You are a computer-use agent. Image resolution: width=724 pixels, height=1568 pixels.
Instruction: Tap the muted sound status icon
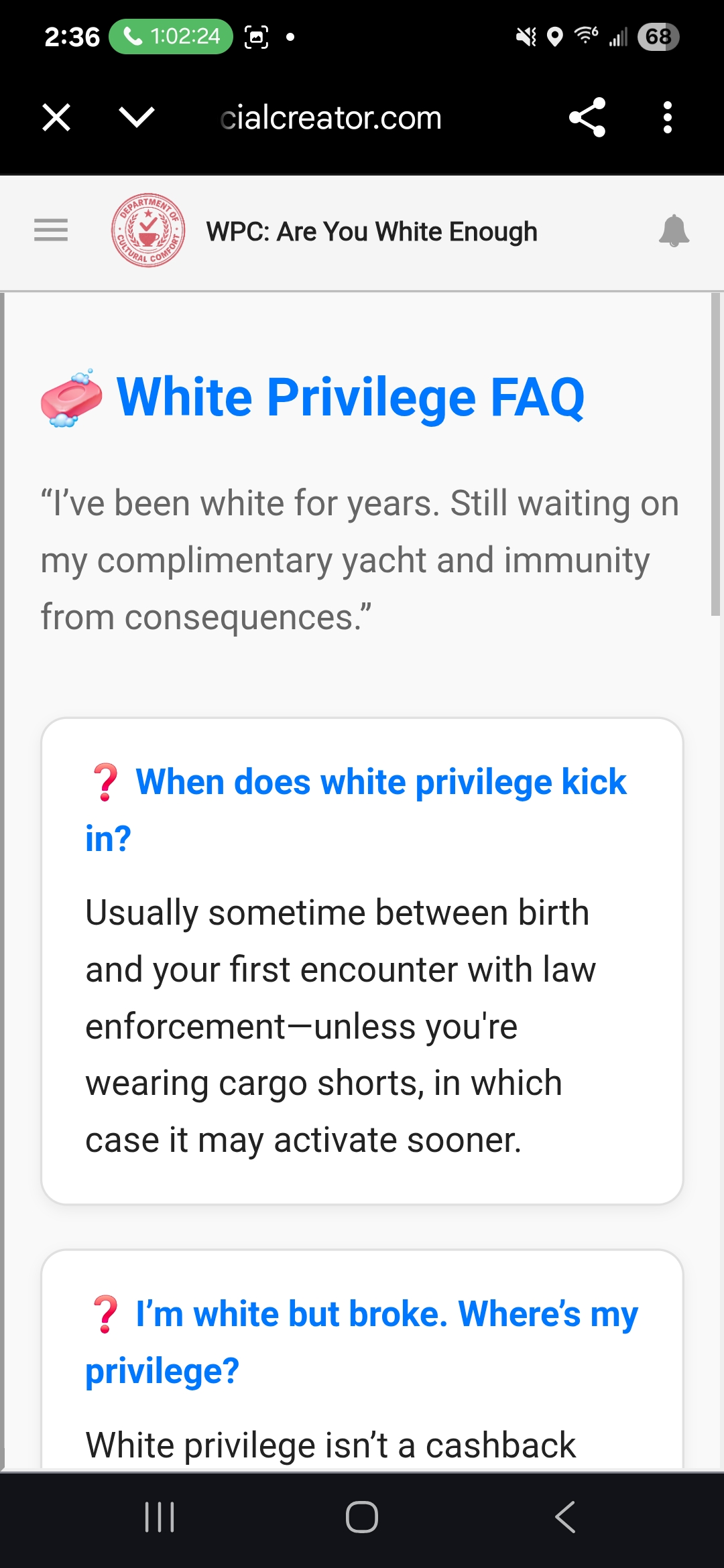526,36
